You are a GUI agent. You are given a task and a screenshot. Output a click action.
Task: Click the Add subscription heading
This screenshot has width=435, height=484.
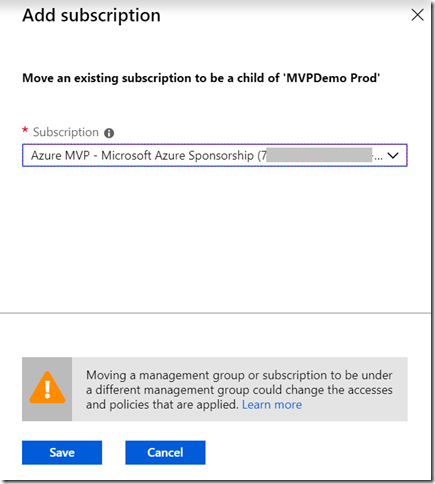[91, 16]
